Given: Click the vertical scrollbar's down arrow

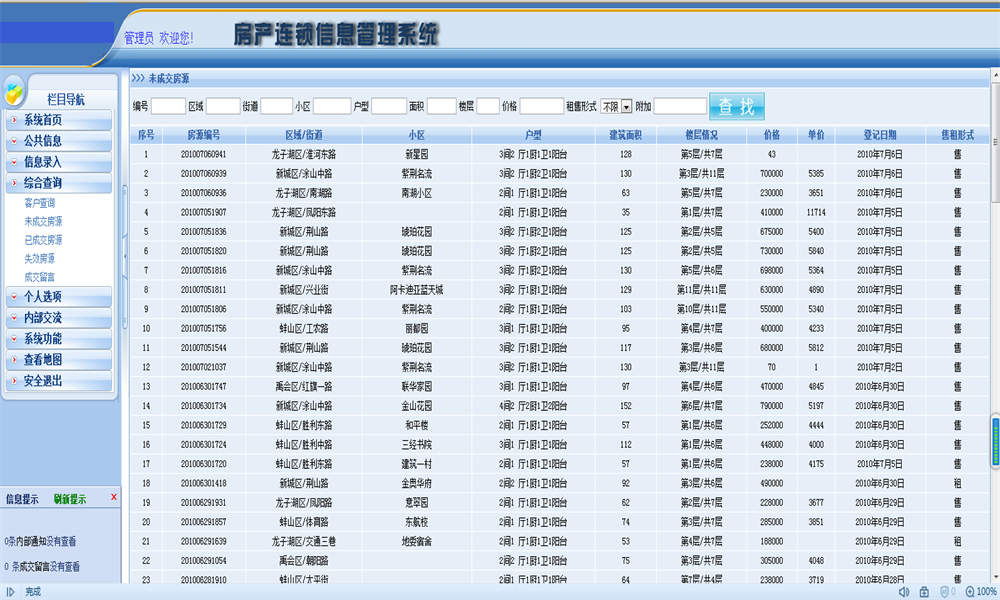Looking at the screenshot, I should point(994,575).
